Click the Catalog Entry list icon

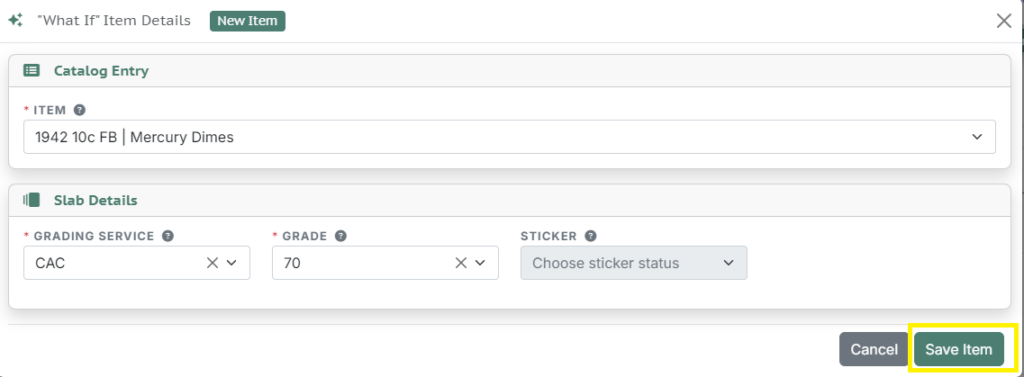pos(31,71)
